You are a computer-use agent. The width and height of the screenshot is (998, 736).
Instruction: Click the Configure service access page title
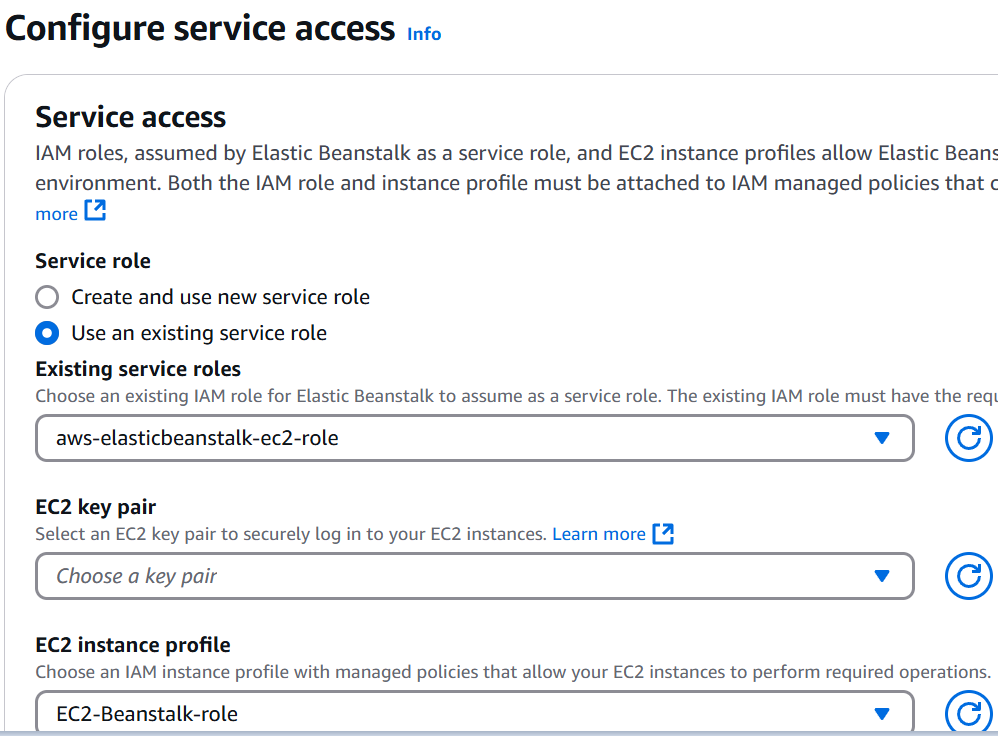coord(200,29)
